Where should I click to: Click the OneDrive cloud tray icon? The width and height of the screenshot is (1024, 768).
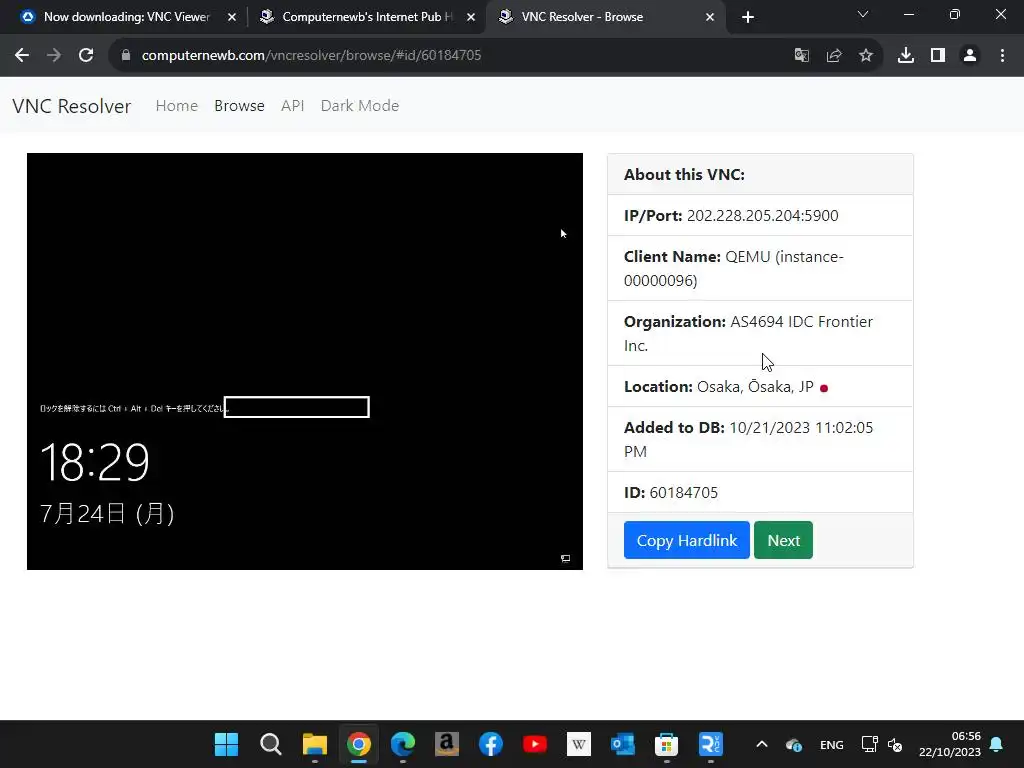[x=793, y=744]
